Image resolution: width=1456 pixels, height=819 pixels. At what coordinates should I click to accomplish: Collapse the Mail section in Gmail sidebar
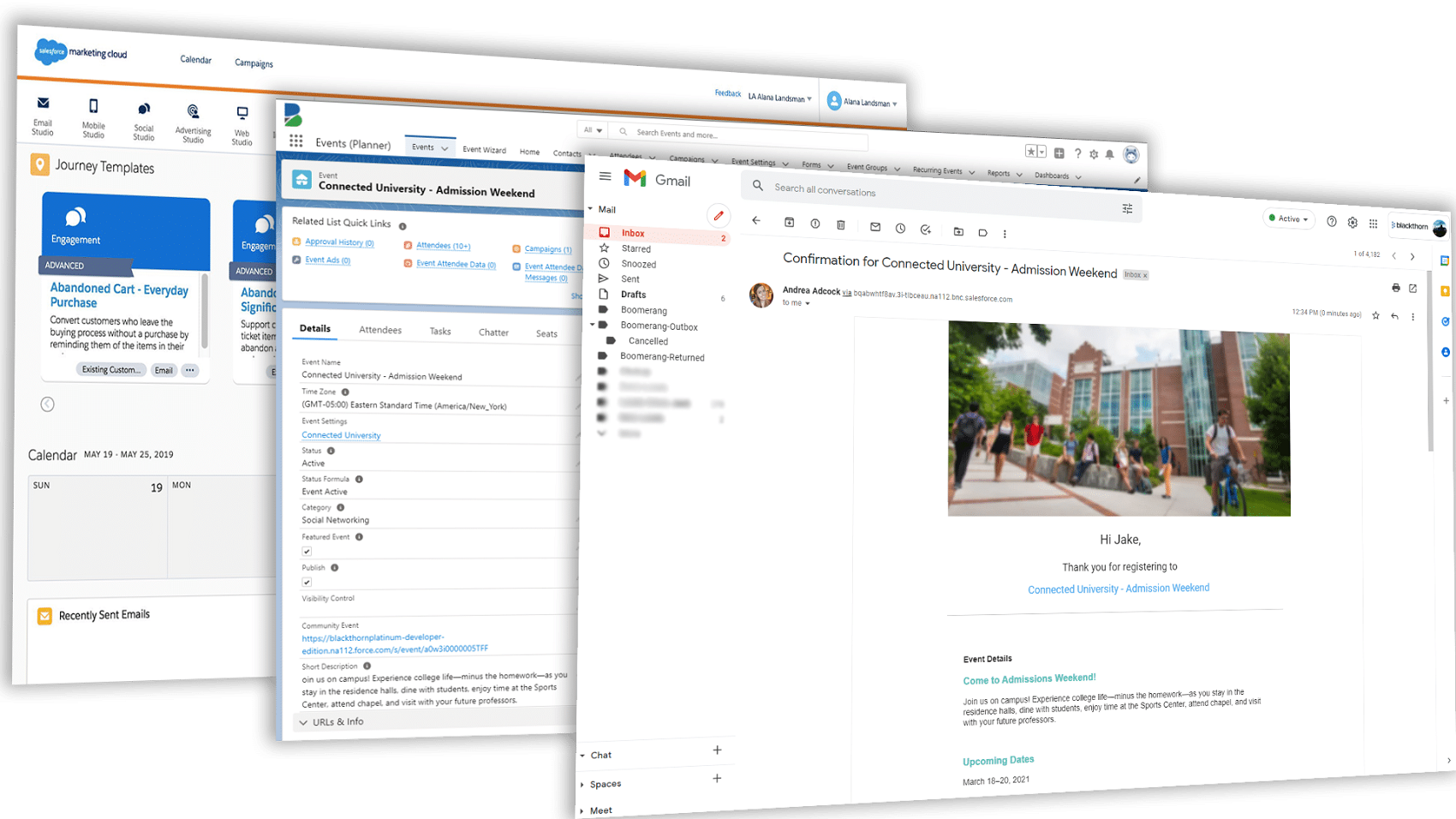[590, 209]
